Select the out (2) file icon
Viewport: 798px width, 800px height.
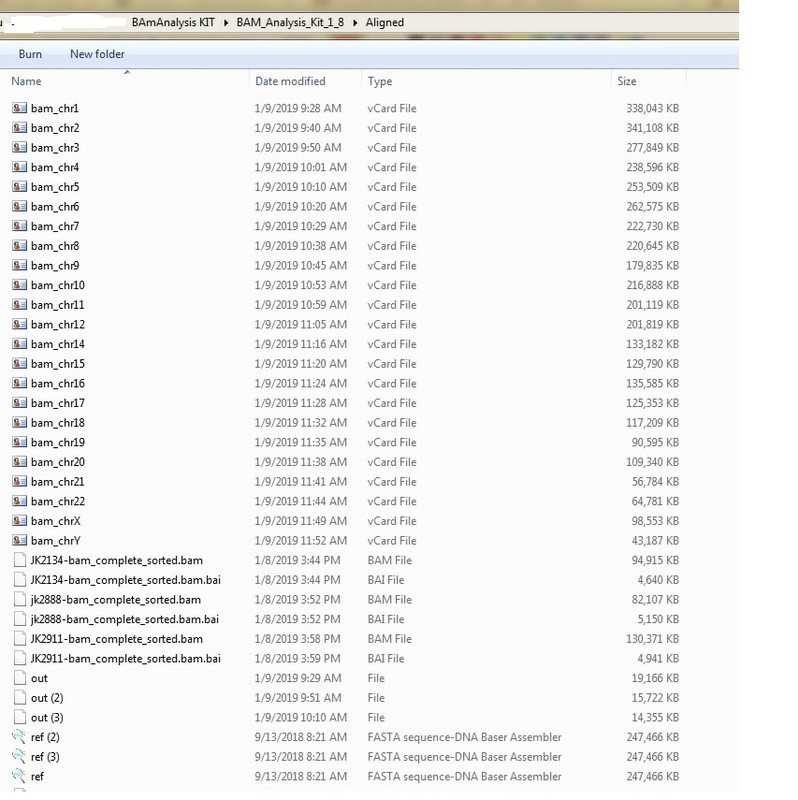19,697
